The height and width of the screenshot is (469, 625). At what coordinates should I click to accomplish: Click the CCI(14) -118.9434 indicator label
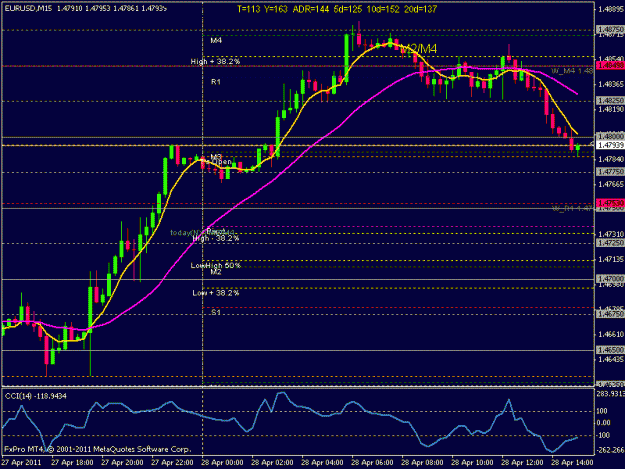tap(35, 396)
